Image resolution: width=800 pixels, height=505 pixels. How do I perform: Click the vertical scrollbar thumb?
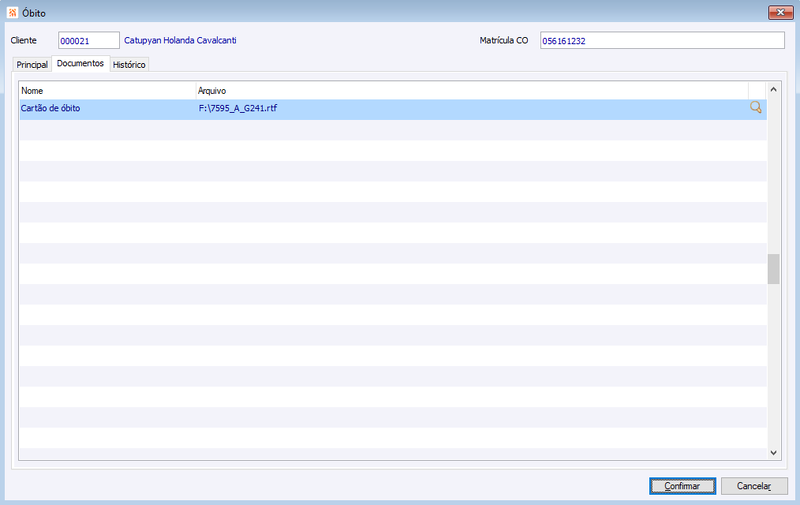773,269
